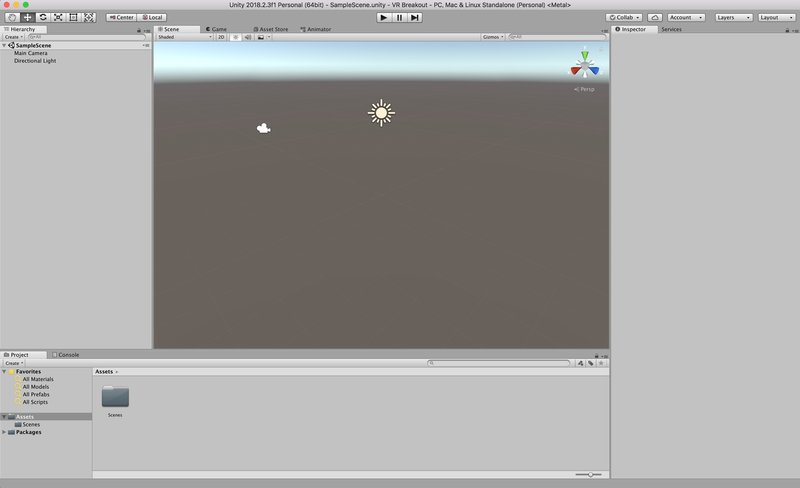The width and height of the screenshot is (800, 488).
Task: Switch to the Game tab
Action: 216,29
